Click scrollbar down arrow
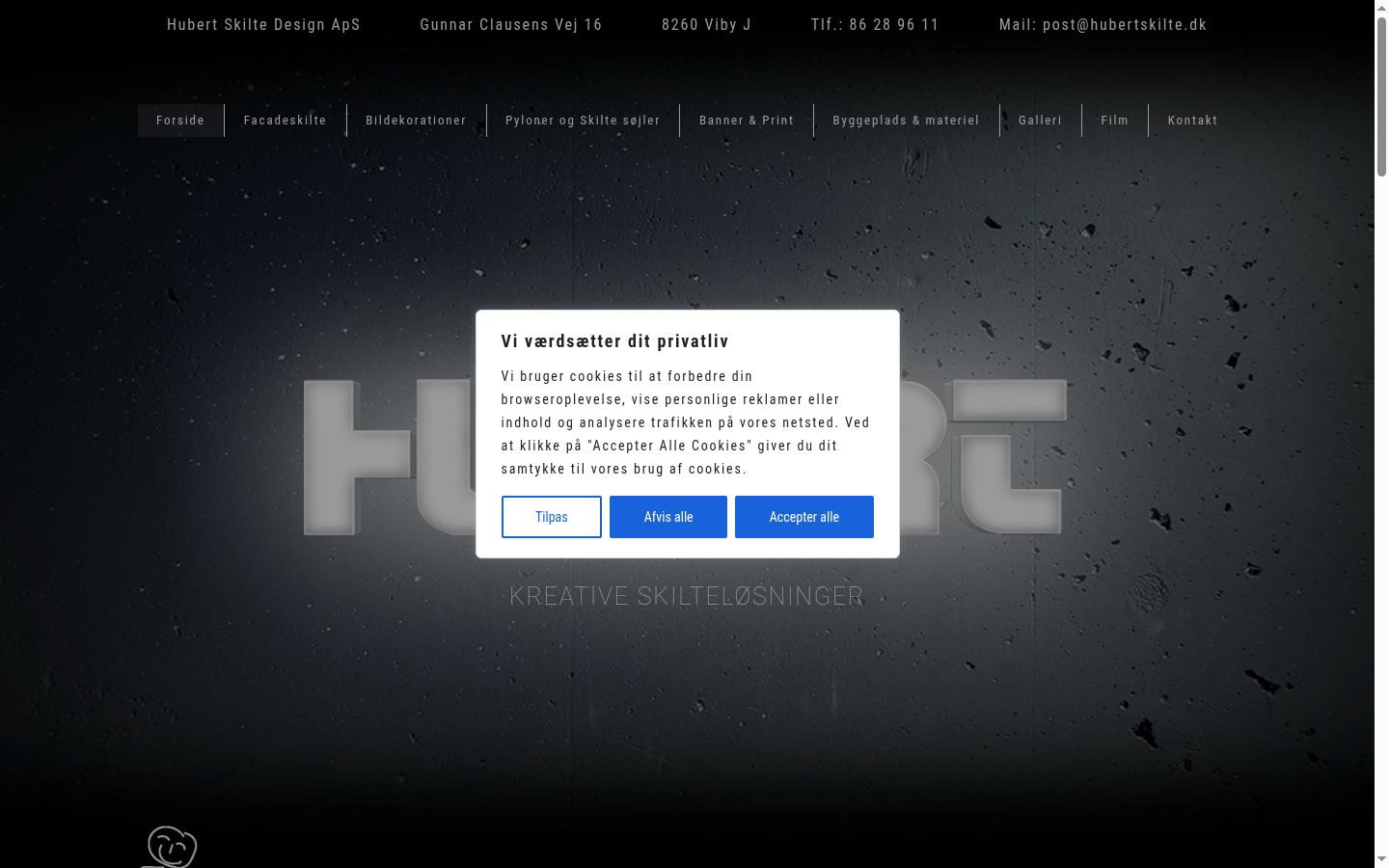The image size is (1389, 868). pos(1381,859)
